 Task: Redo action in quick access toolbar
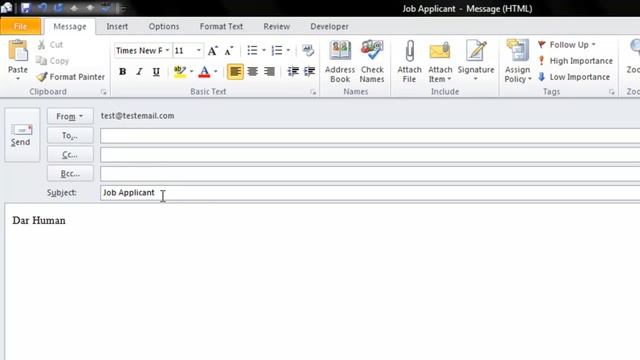pos(58,7)
